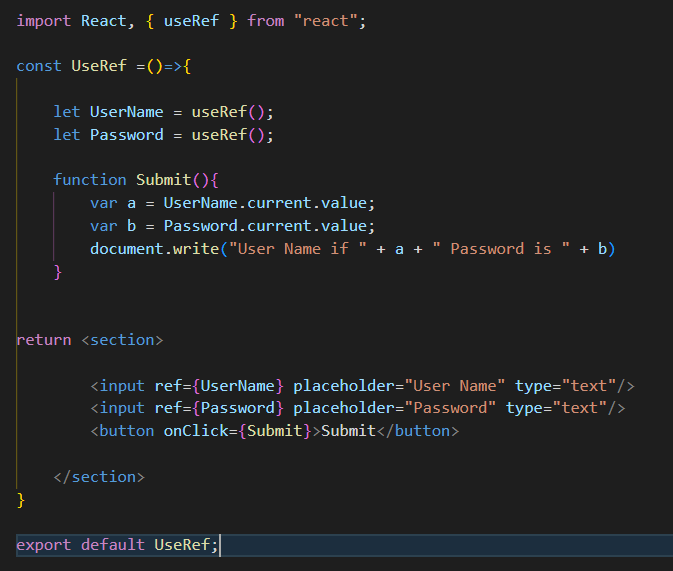Click the 'import' keyword on first line
The height and width of the screenshot is (571, 673).
43,21
